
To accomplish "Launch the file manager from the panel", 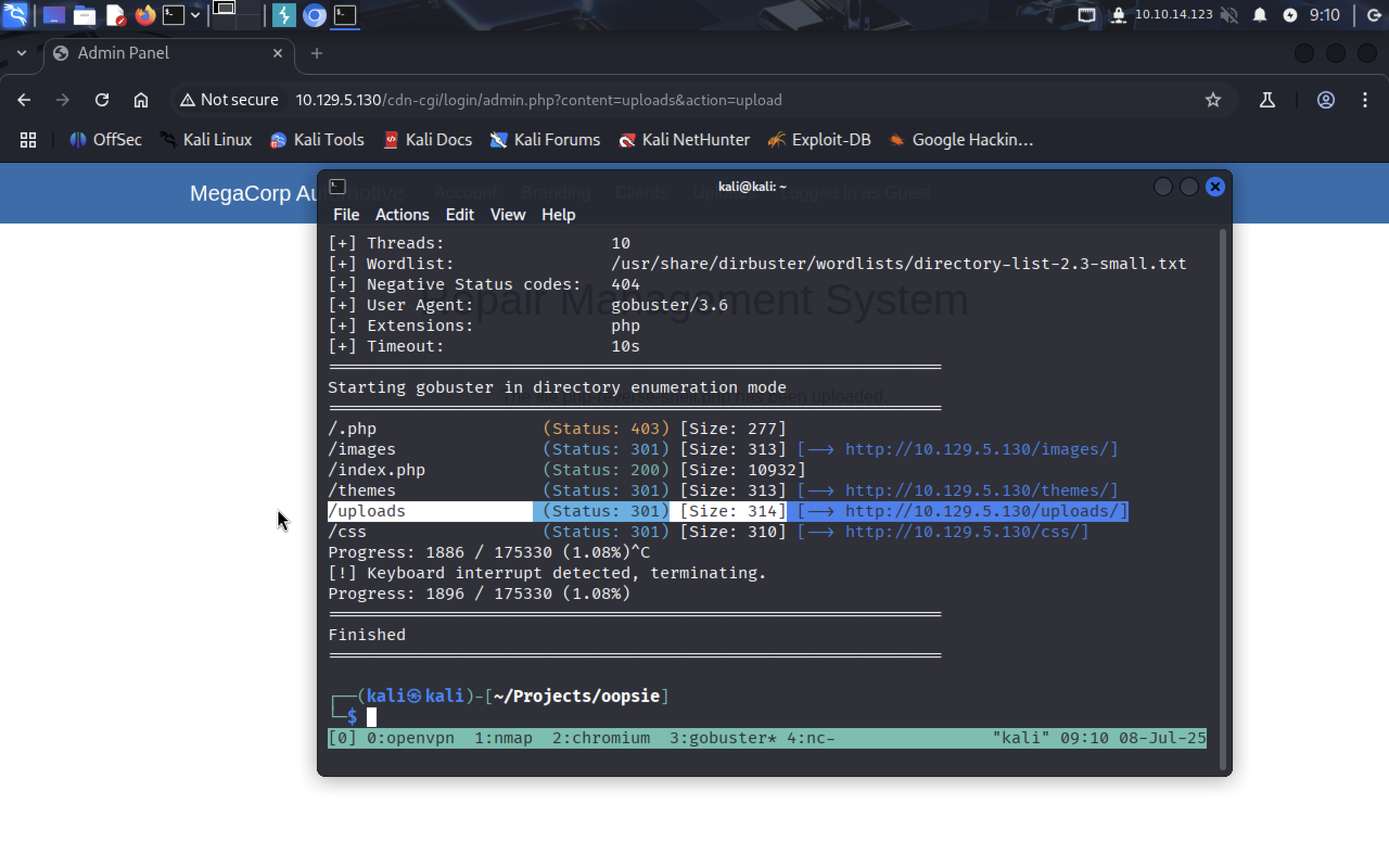I will (x=85, y=16).
